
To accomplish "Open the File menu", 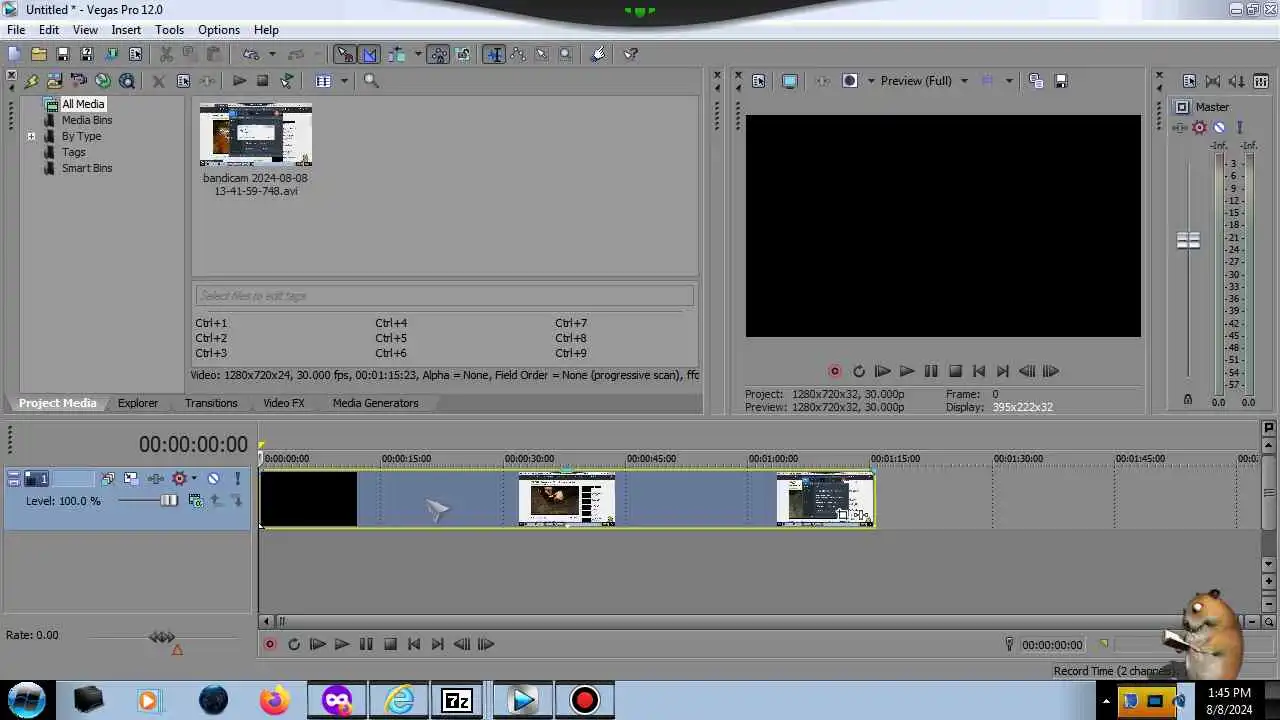I will tap(16, 30).
